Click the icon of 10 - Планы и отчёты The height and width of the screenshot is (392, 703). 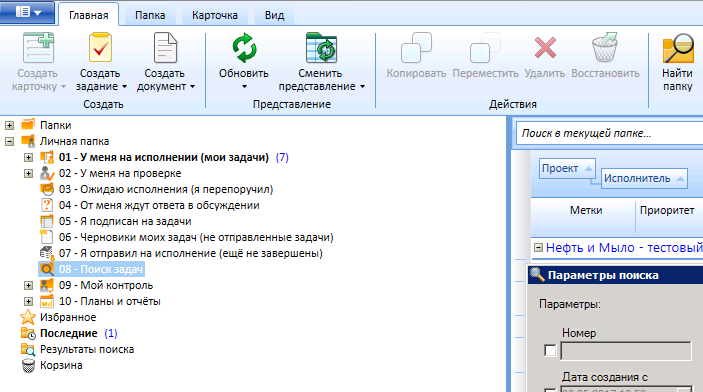47,301
